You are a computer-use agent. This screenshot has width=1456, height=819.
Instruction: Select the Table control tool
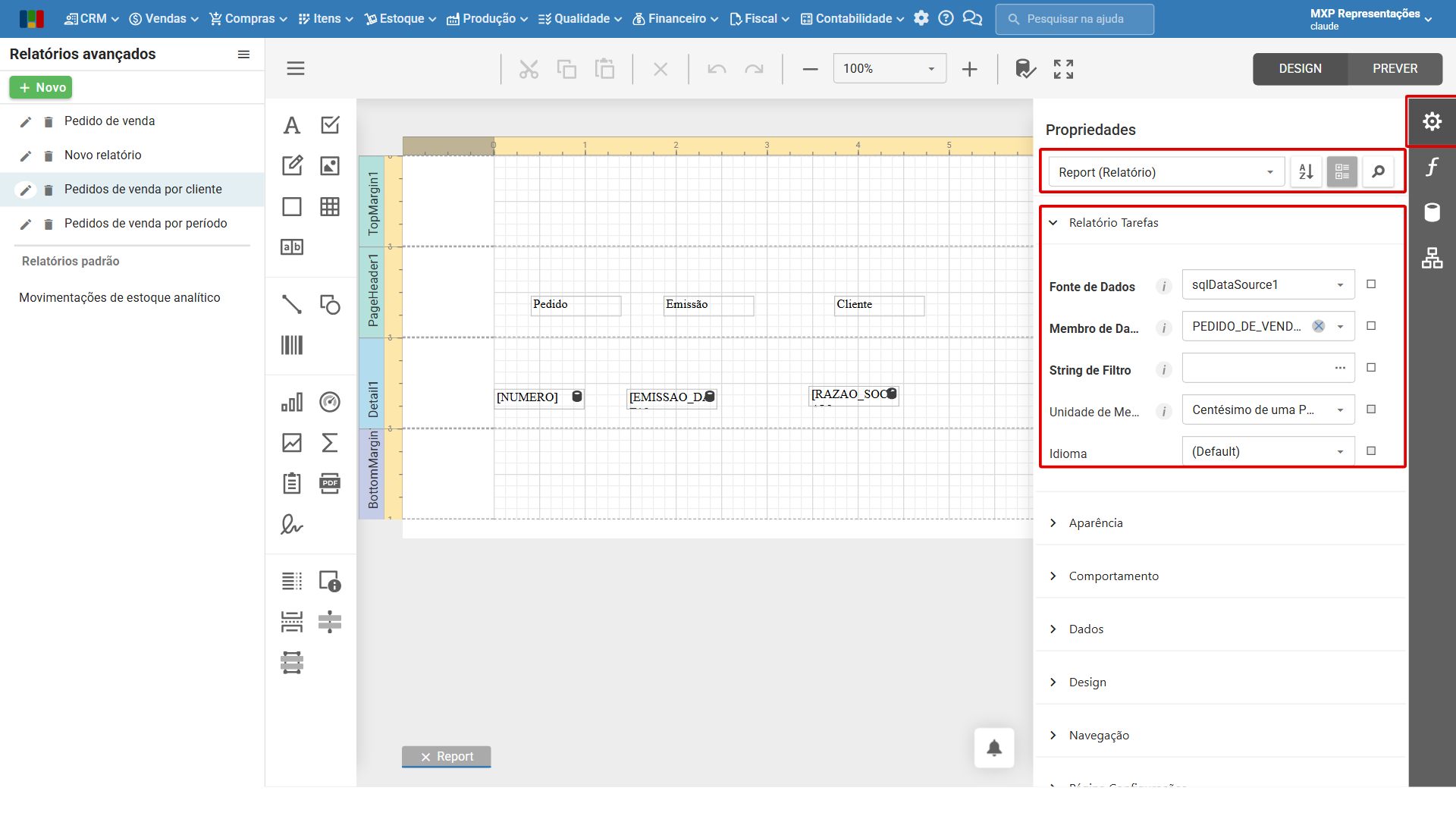tap(330, 206)
